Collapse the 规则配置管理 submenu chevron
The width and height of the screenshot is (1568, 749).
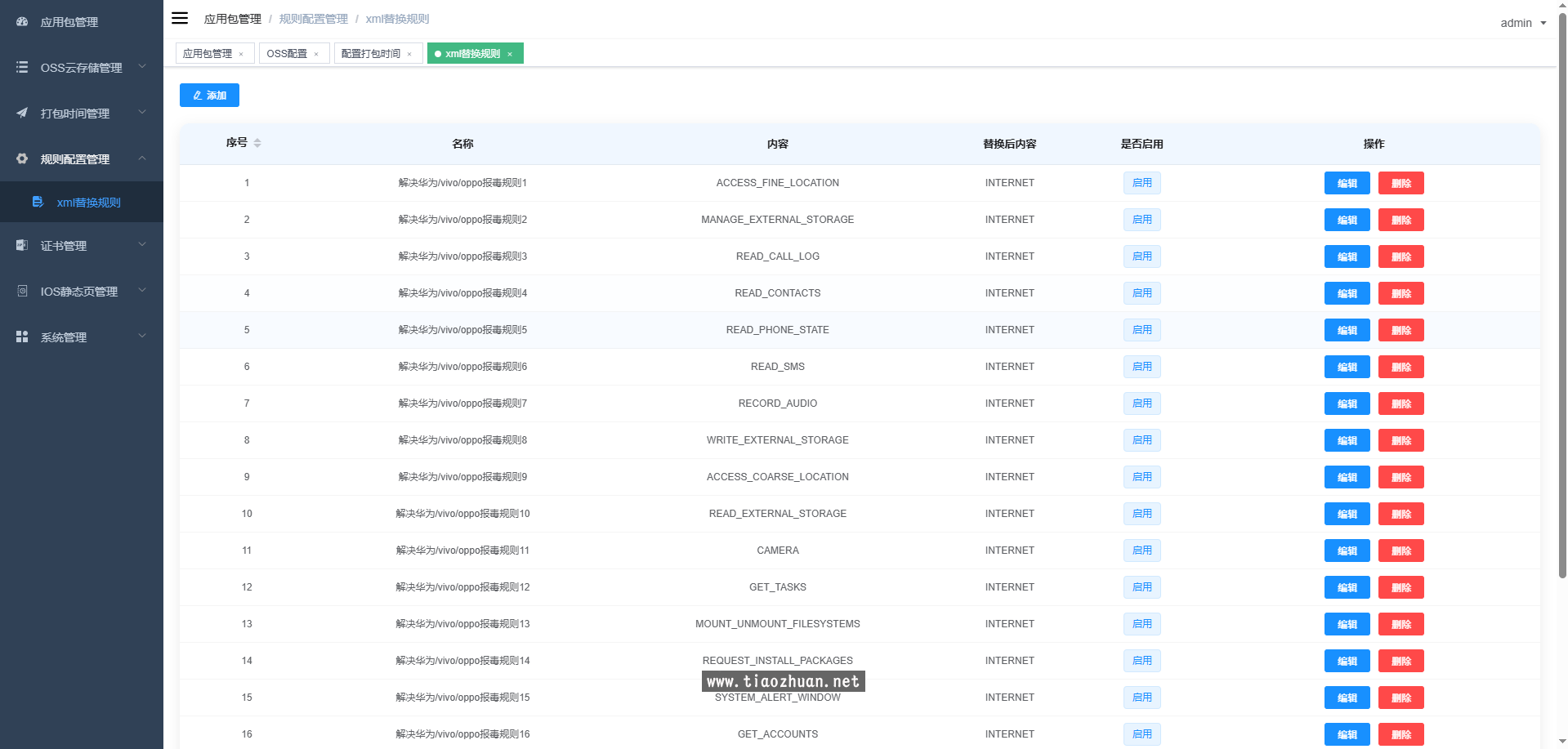[x=142, y=158]
